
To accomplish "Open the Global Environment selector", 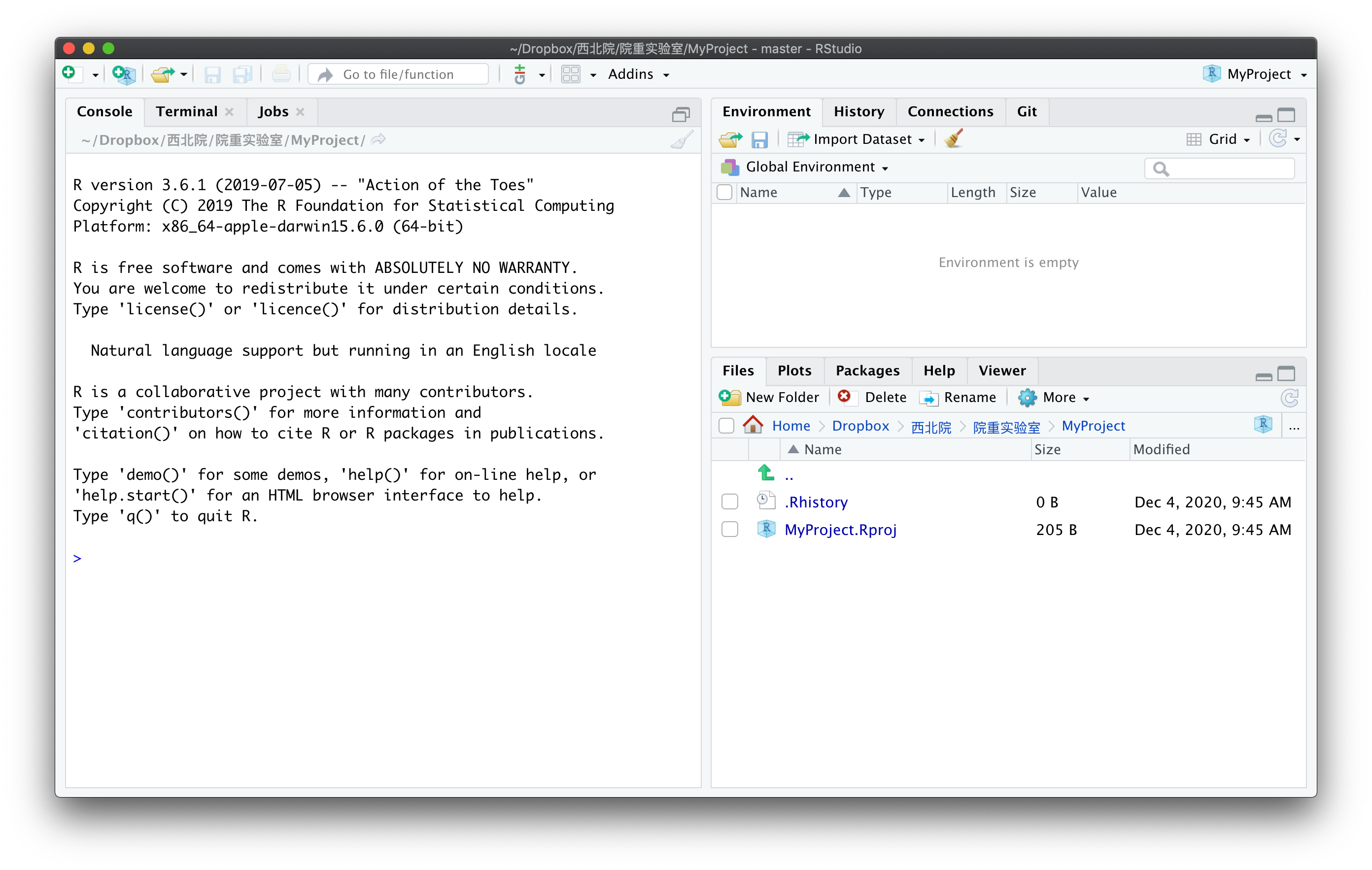I will [804, 167].
